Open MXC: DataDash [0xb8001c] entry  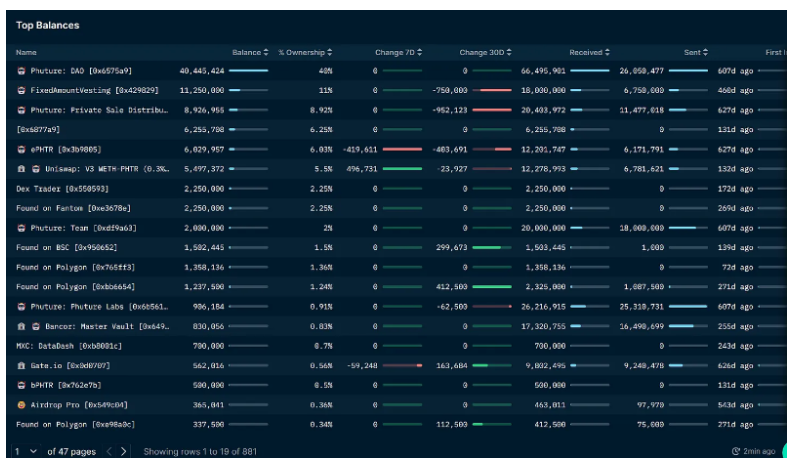pyautogui.click(x=69, y=346)
